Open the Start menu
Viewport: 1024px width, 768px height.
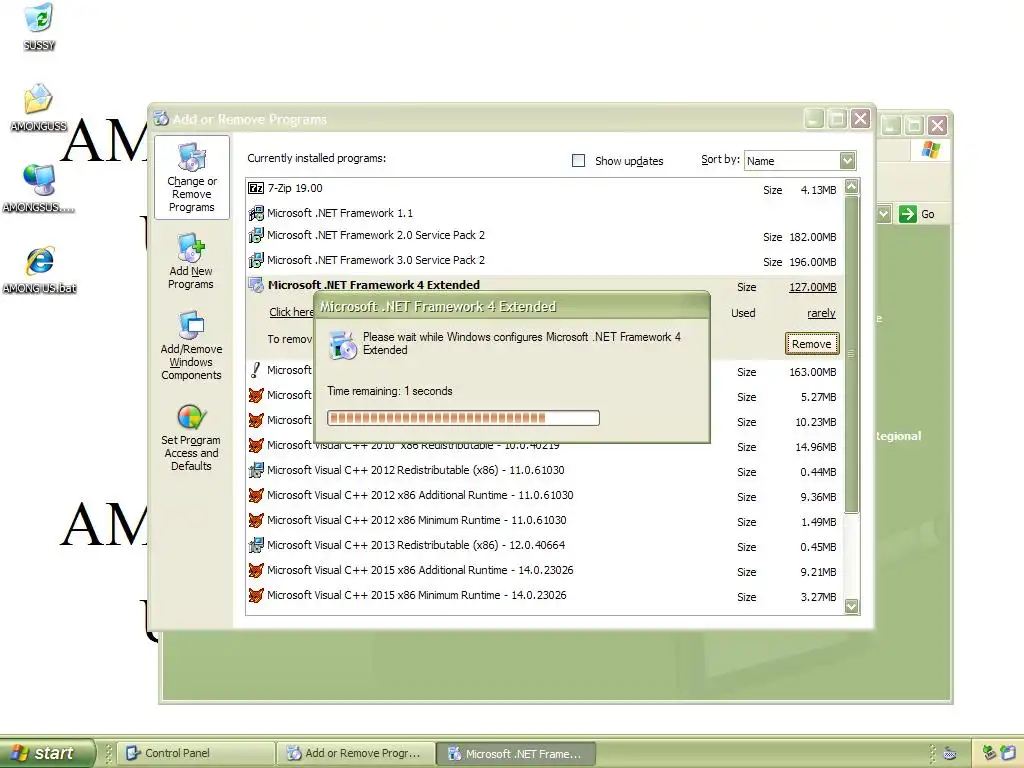46,753
